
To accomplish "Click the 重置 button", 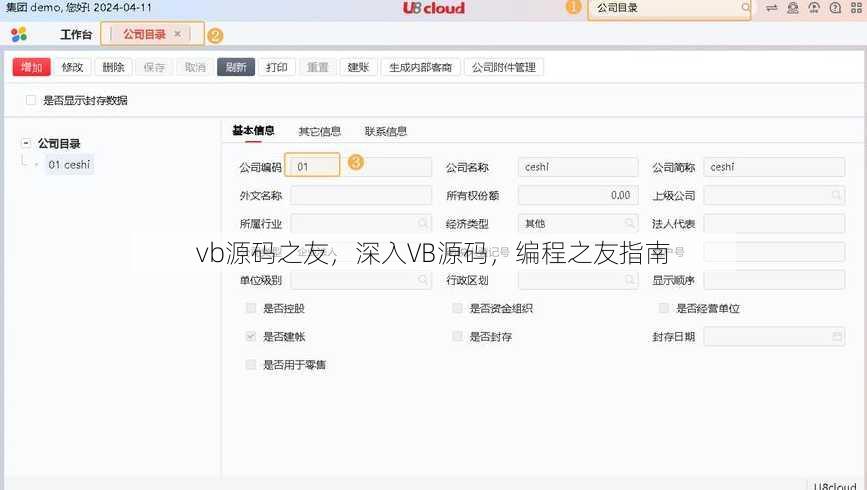I will click(x=318, y=67).
